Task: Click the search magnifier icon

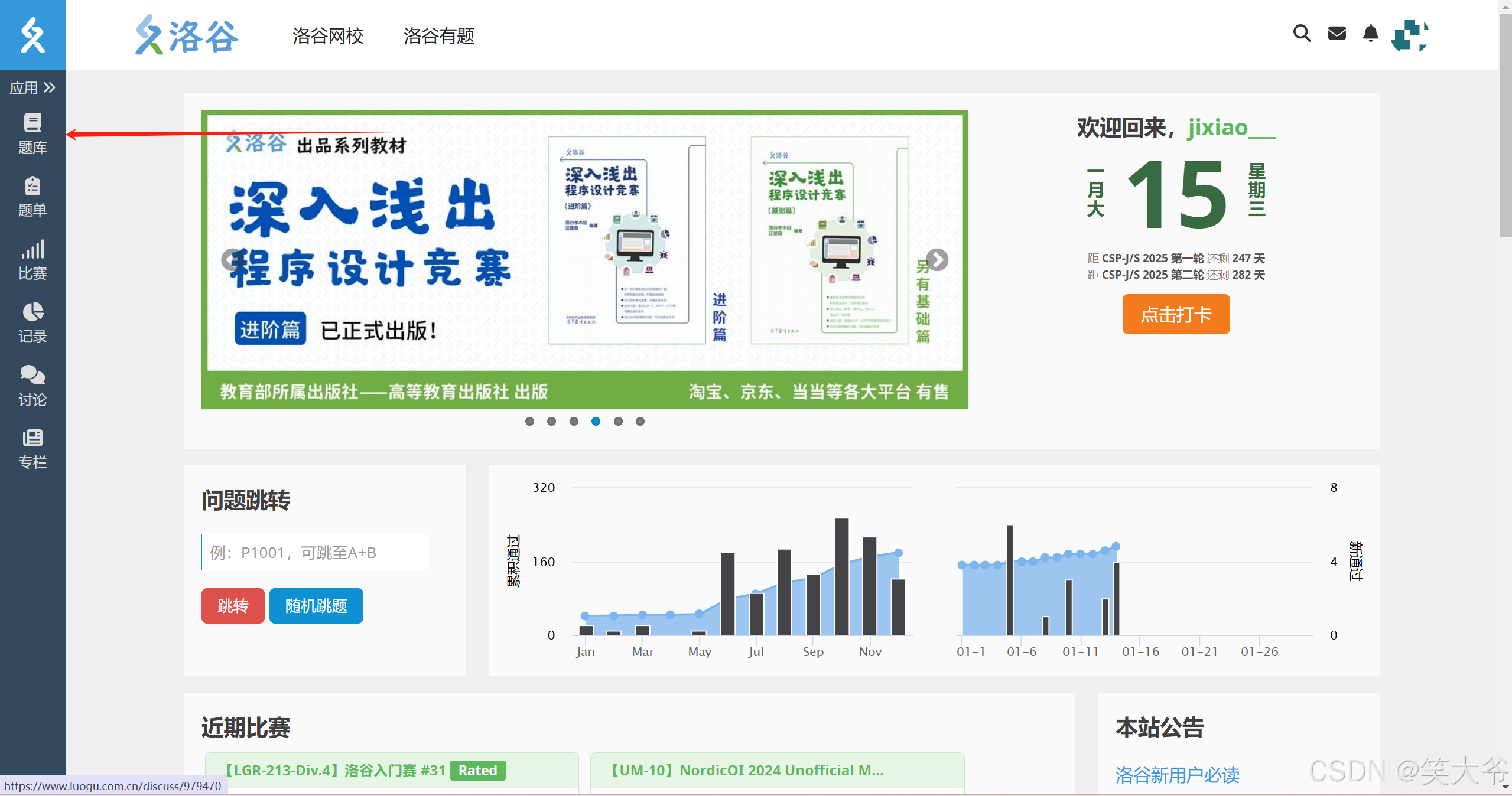Action: [x=1302, y=34]
